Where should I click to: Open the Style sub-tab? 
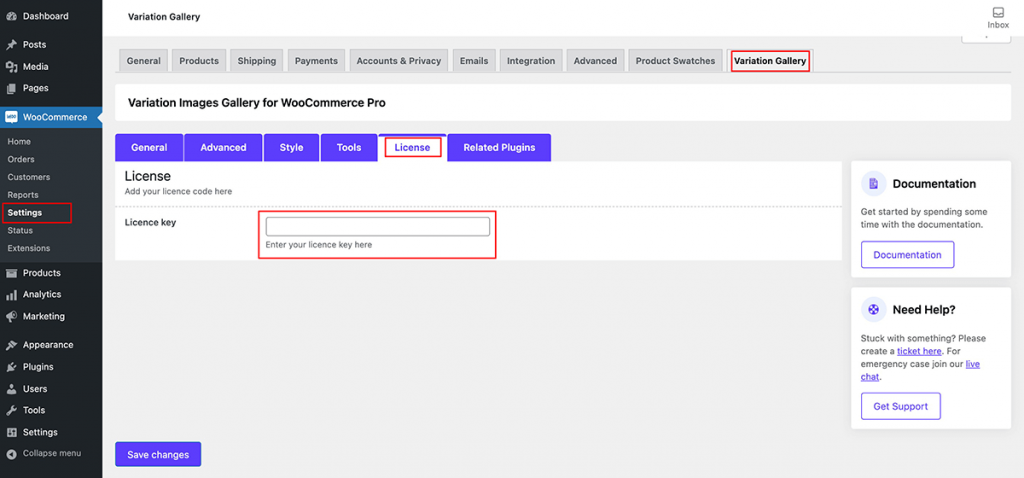click(x=291, y=148)
